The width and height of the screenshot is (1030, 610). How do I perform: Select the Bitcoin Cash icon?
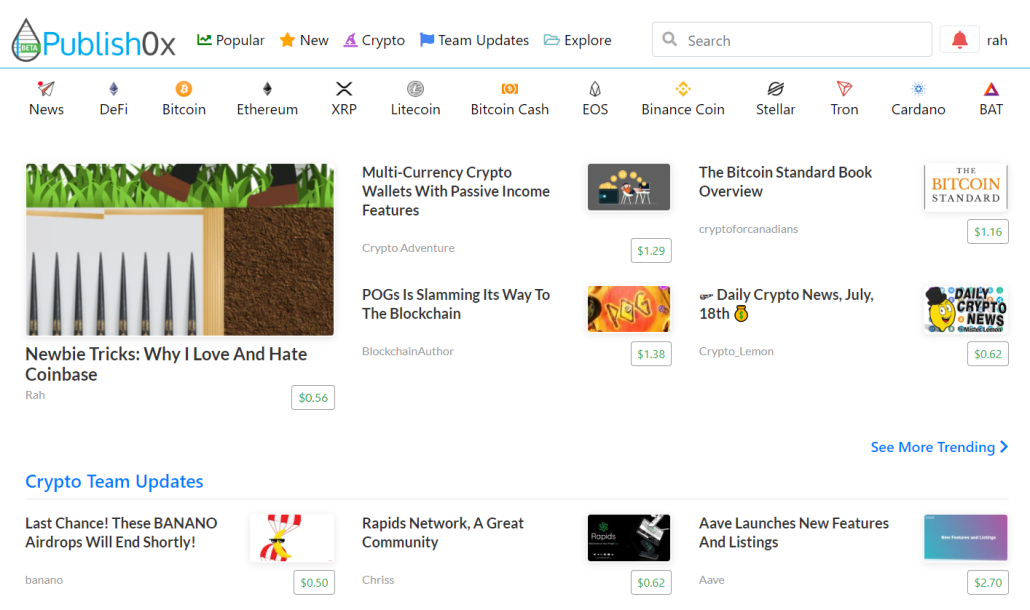(x=510, y=89)
